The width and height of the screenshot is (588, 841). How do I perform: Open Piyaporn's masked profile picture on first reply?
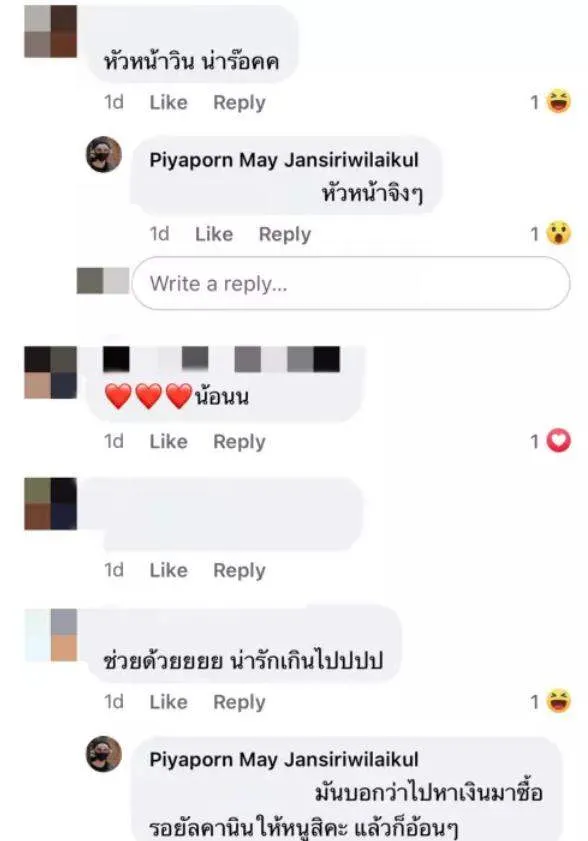tap(104, 154)
